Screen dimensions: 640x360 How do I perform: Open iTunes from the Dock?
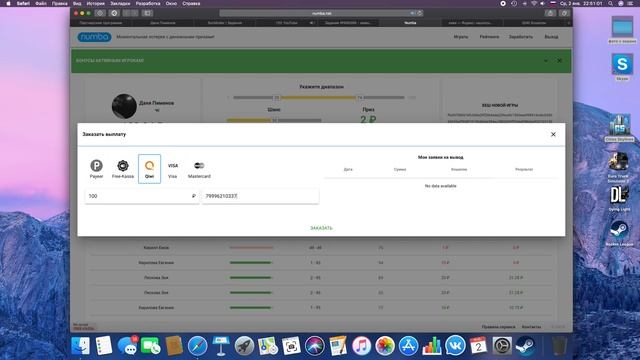(x=361, y=346)
